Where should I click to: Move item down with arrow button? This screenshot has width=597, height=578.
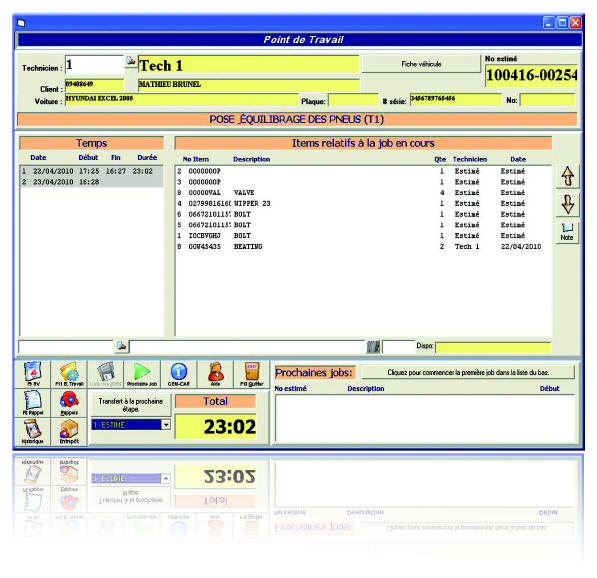coord(567,204)
